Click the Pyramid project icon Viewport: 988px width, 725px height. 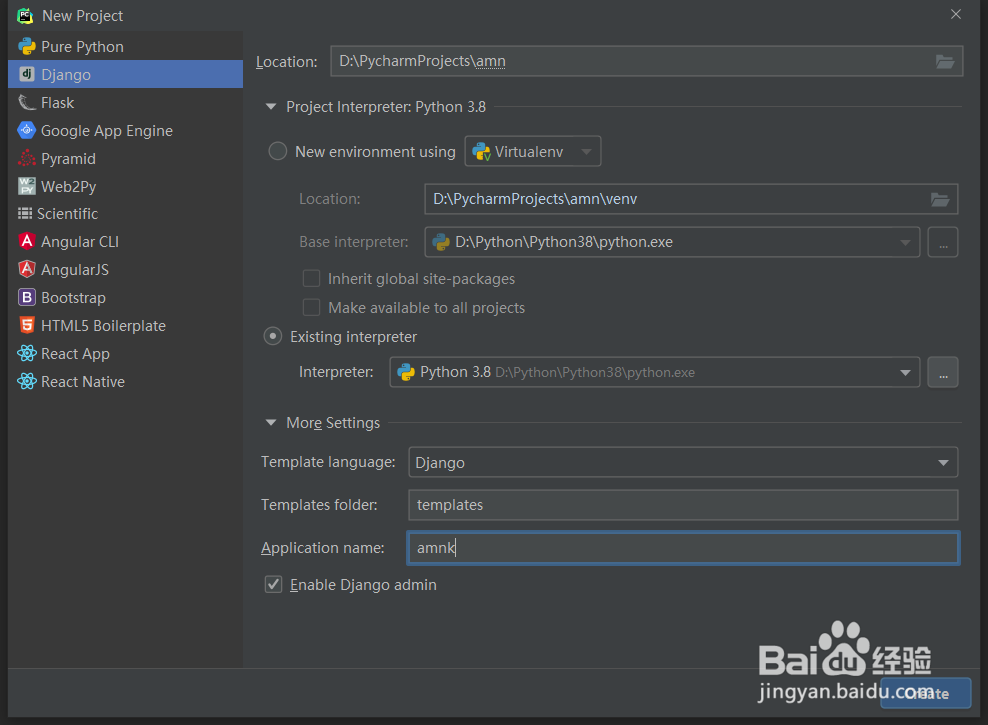[x=26, y=159]
